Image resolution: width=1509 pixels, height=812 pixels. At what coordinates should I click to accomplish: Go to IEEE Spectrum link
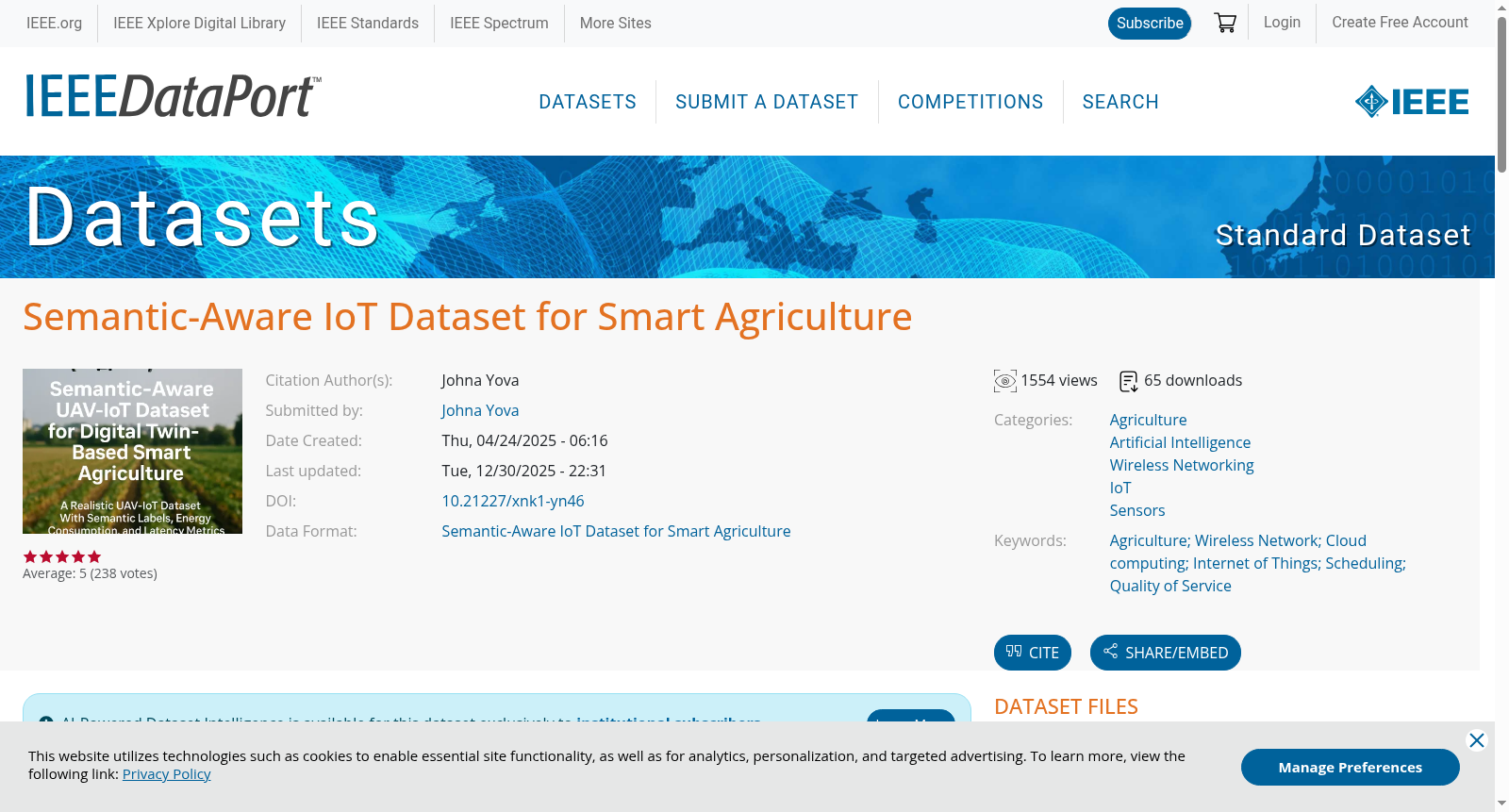(x=499, y=24)
